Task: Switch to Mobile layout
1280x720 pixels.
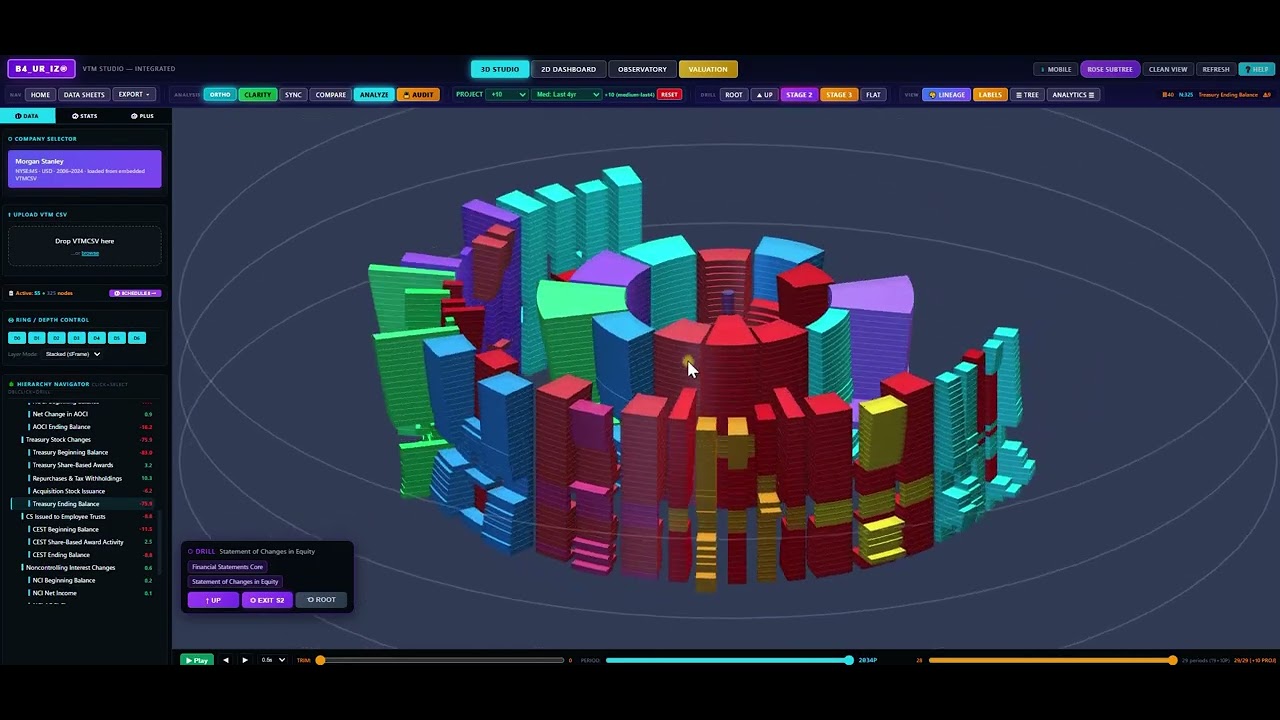Action: [1056, 69]
